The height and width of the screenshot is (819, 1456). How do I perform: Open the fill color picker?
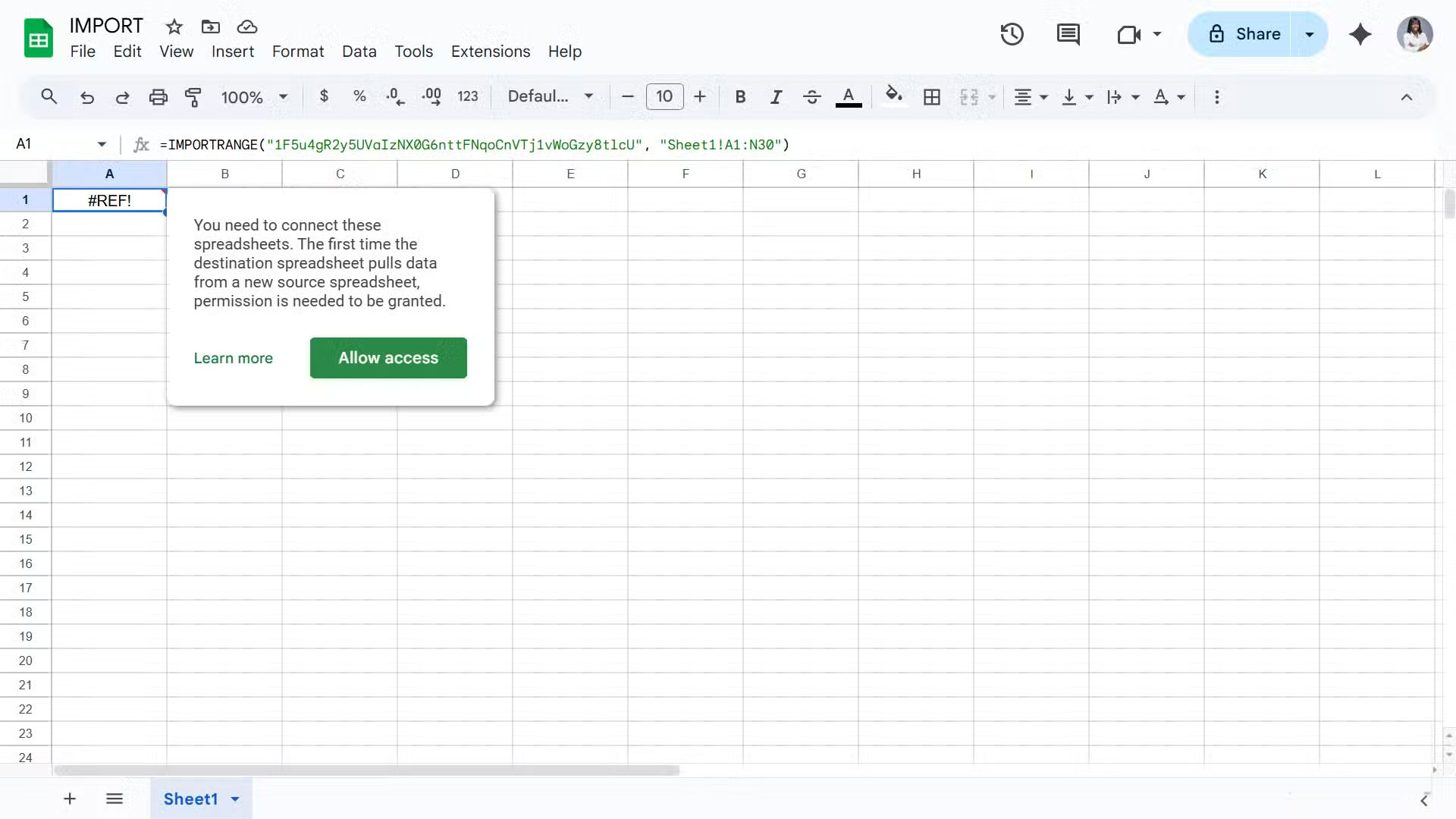click(893, 96)
